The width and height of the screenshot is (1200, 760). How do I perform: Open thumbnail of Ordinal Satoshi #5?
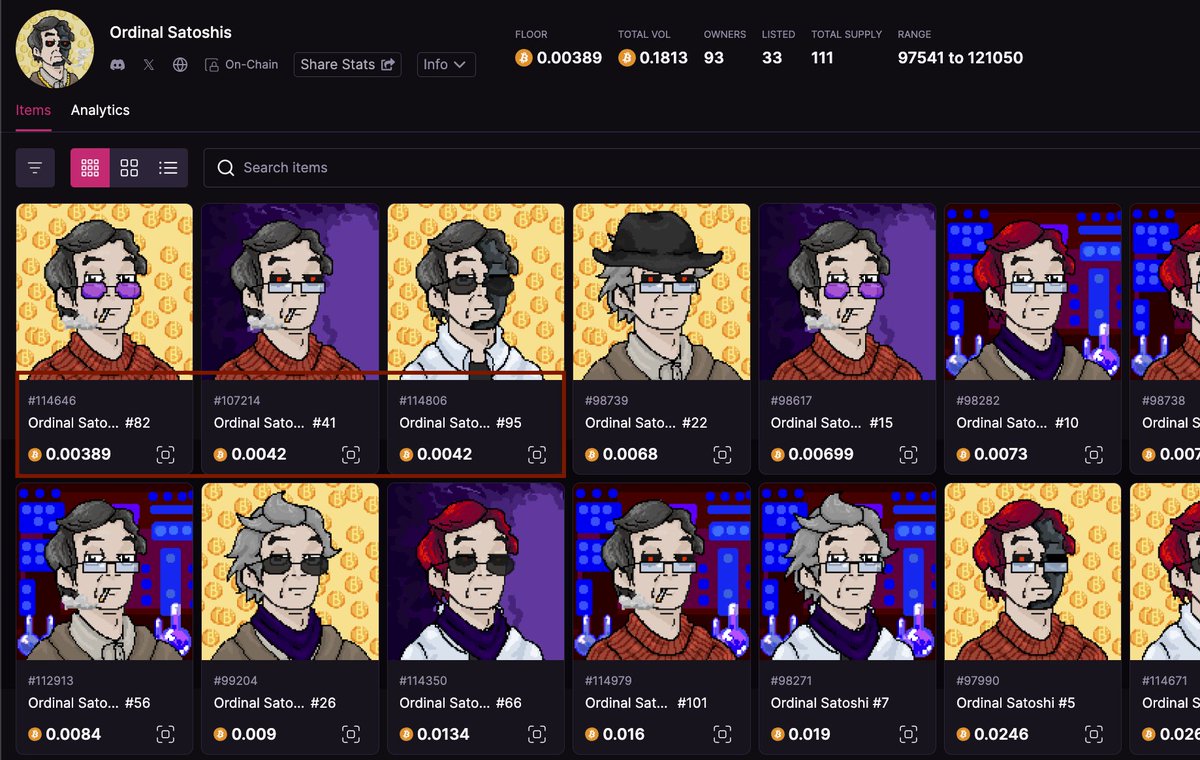[x=1033, y=571]
